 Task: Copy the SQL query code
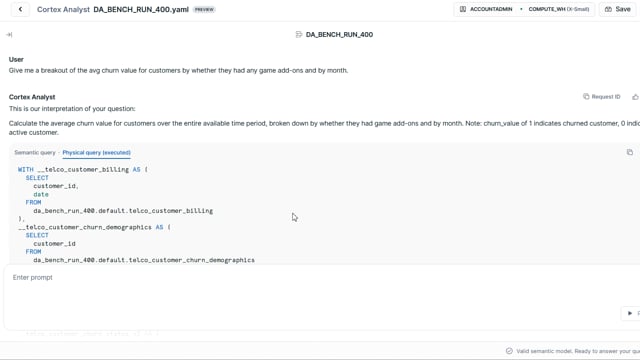[x=630, y=152]
